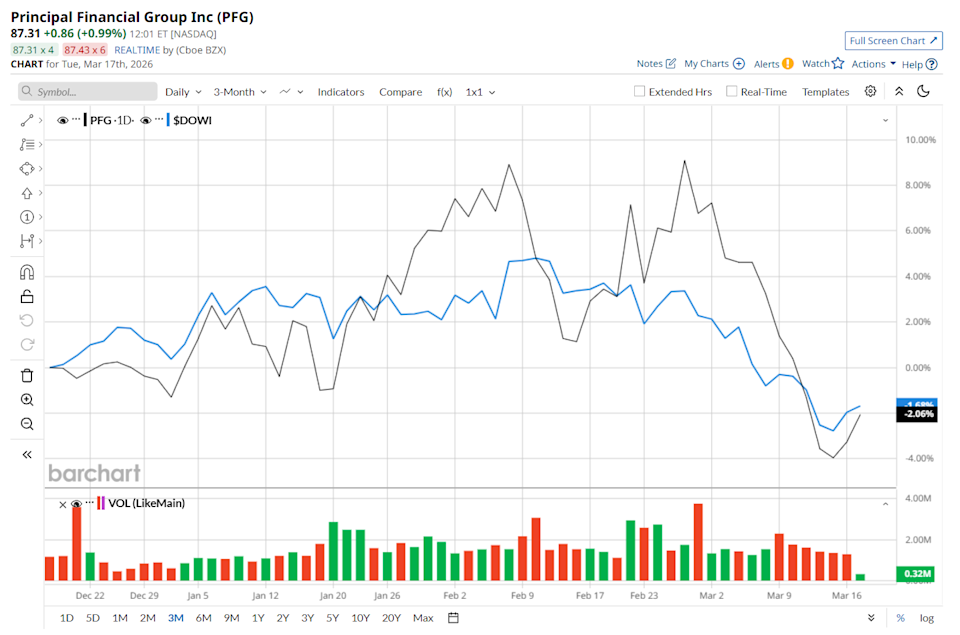The width and height of the screenshot is (960, 635).
Task: Open the Templates link
Action: 825,92
